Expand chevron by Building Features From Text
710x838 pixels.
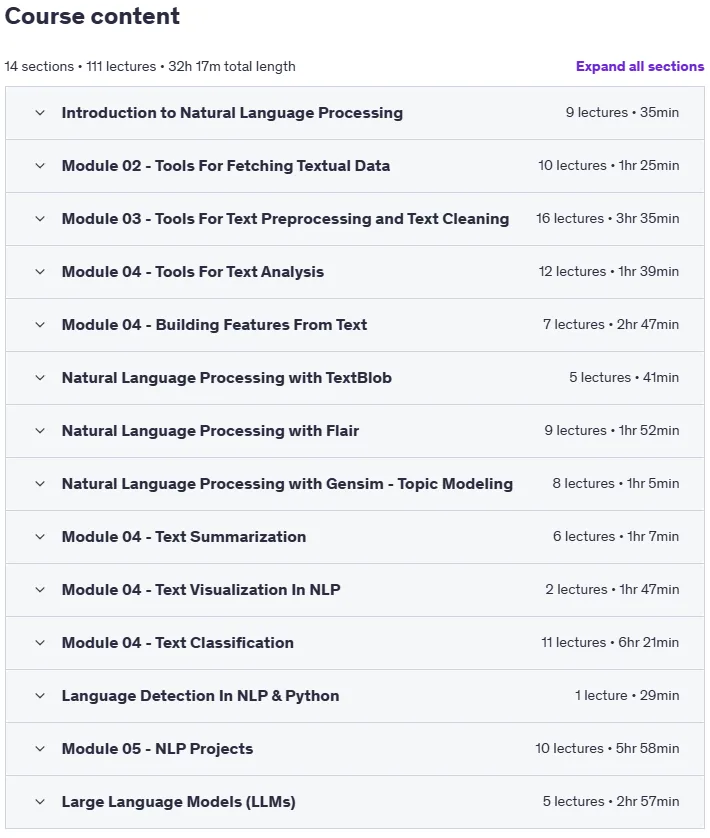coord(40,324)
